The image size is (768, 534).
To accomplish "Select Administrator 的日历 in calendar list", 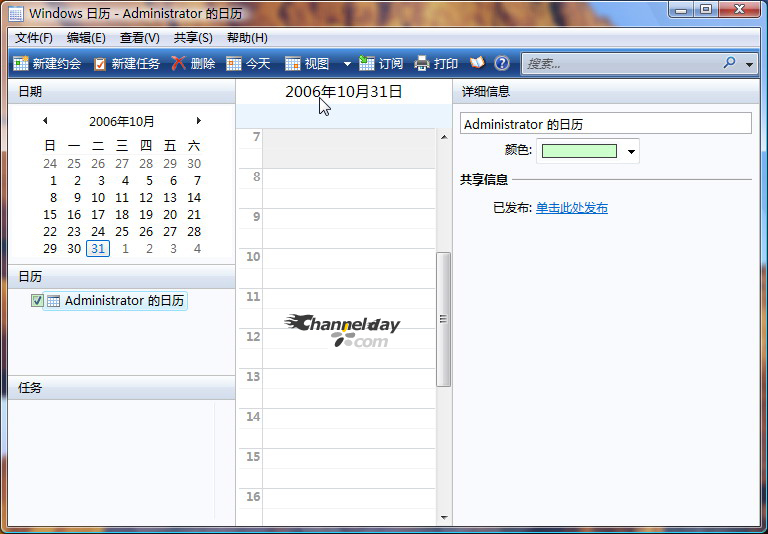I will (x=116, y=301).
